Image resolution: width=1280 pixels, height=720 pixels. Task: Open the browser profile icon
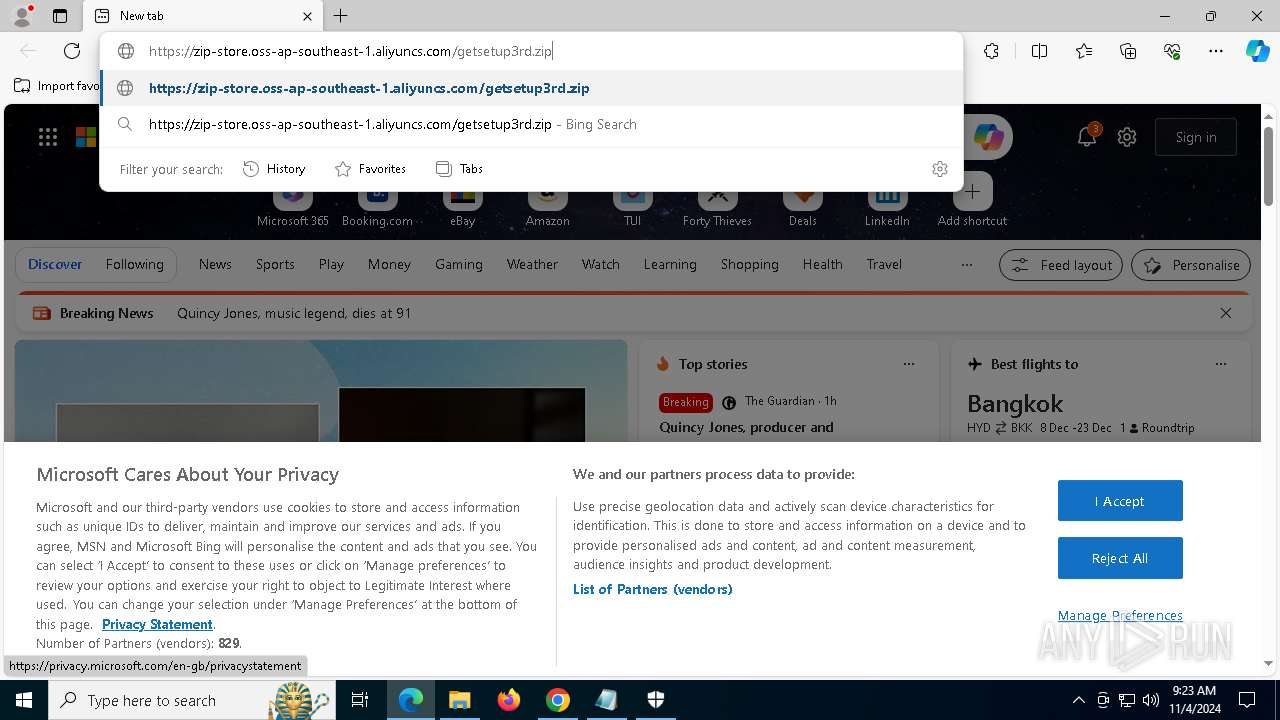[x=21, y=16]
